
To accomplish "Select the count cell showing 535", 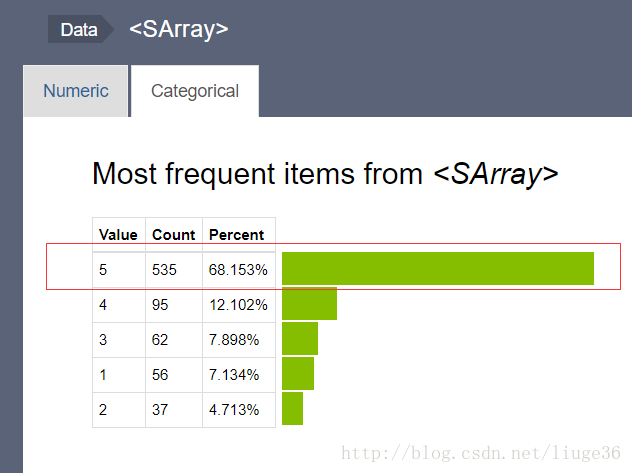I will (x=174, y=270).
